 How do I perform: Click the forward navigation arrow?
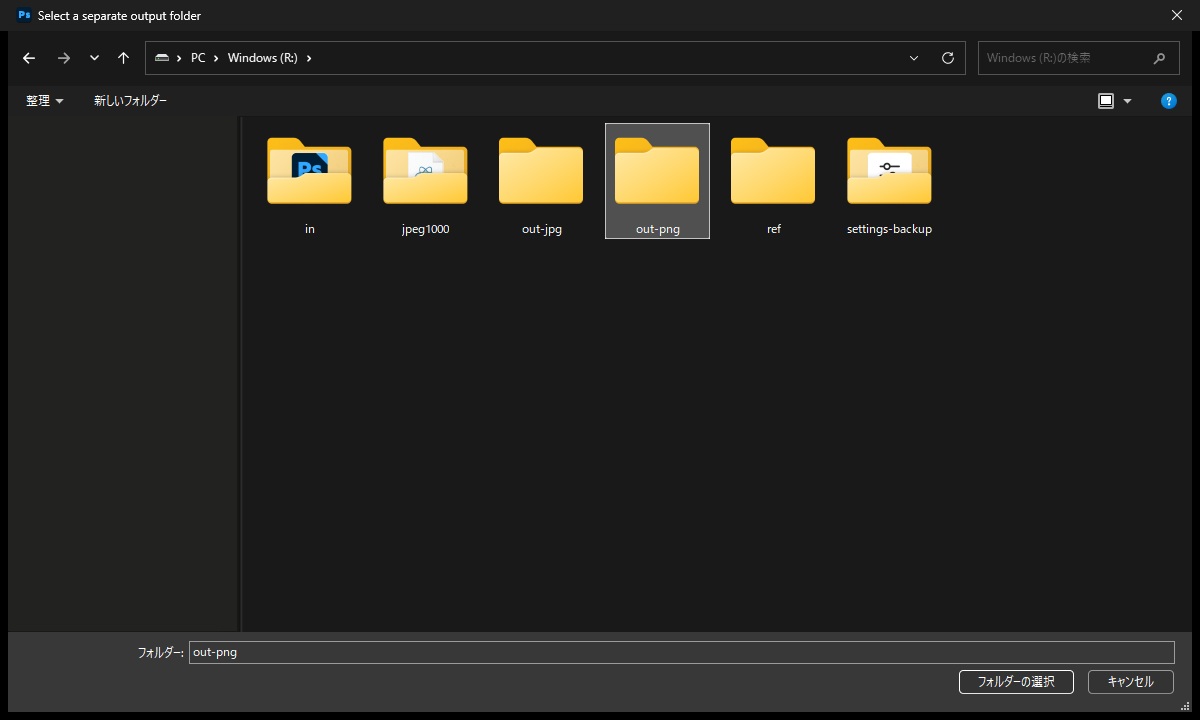point(64,58)
